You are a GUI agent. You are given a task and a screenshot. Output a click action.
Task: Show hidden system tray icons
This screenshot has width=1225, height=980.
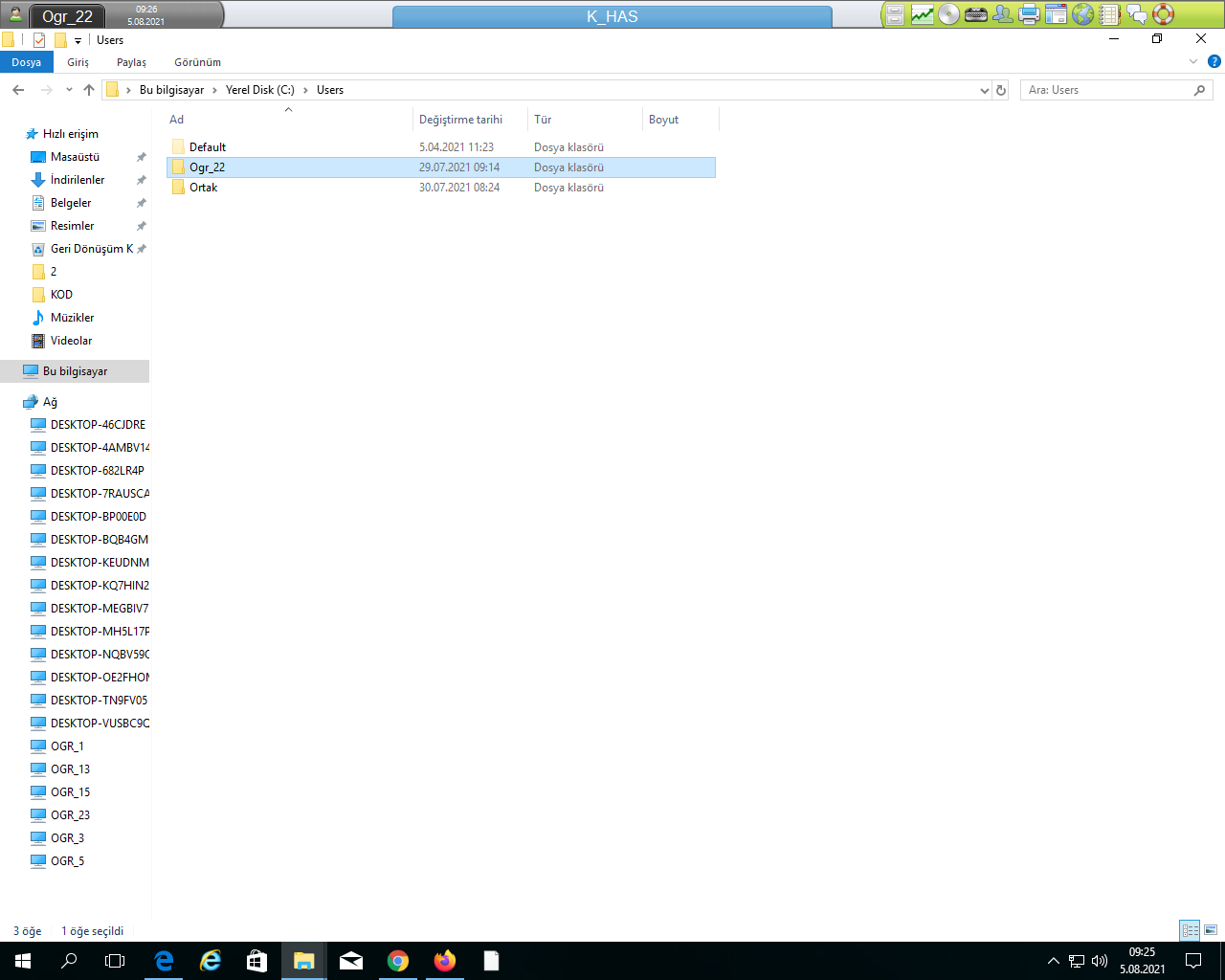pos(1053,961)
